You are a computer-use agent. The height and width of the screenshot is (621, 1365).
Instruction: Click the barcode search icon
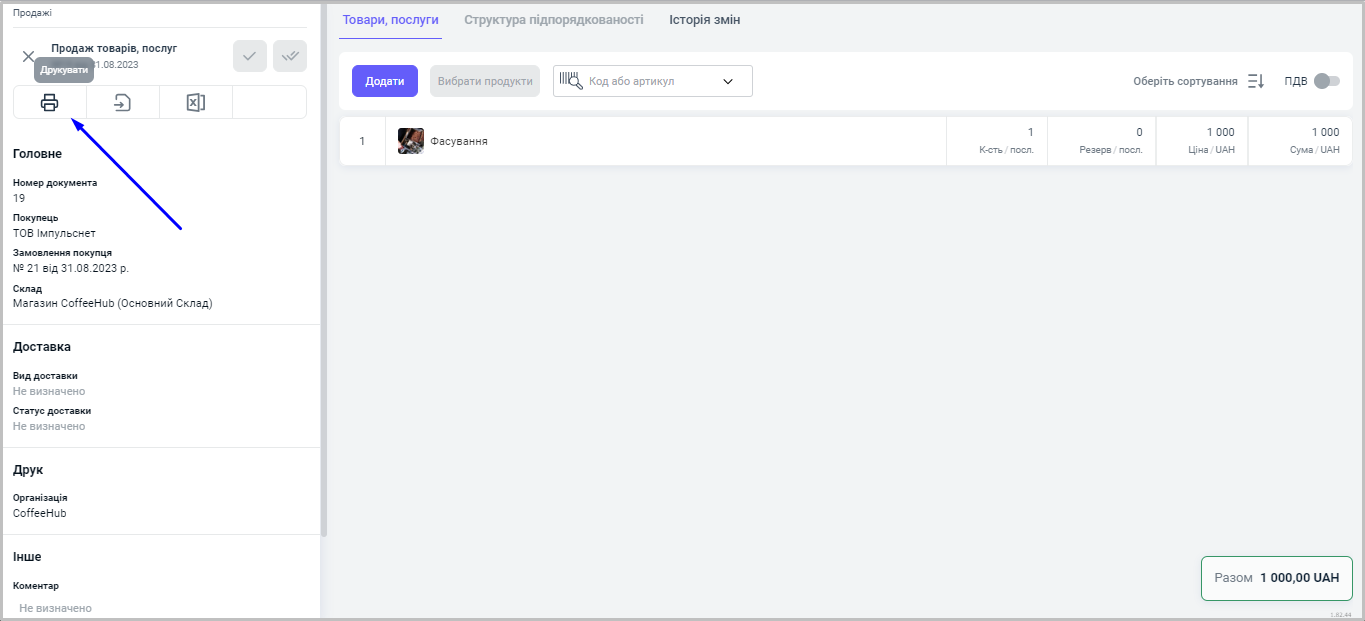pyautogui.click(x=571, y=81)
